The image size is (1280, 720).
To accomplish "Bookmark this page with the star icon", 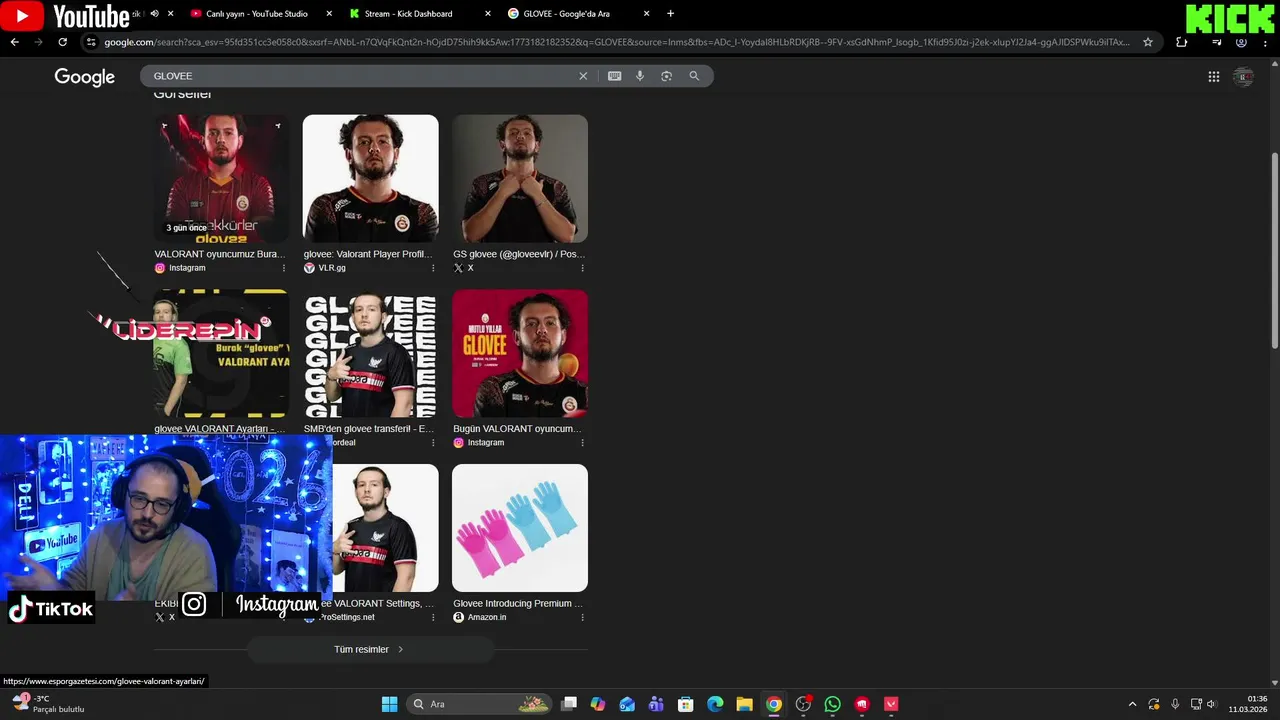I will pos(1148,42).
